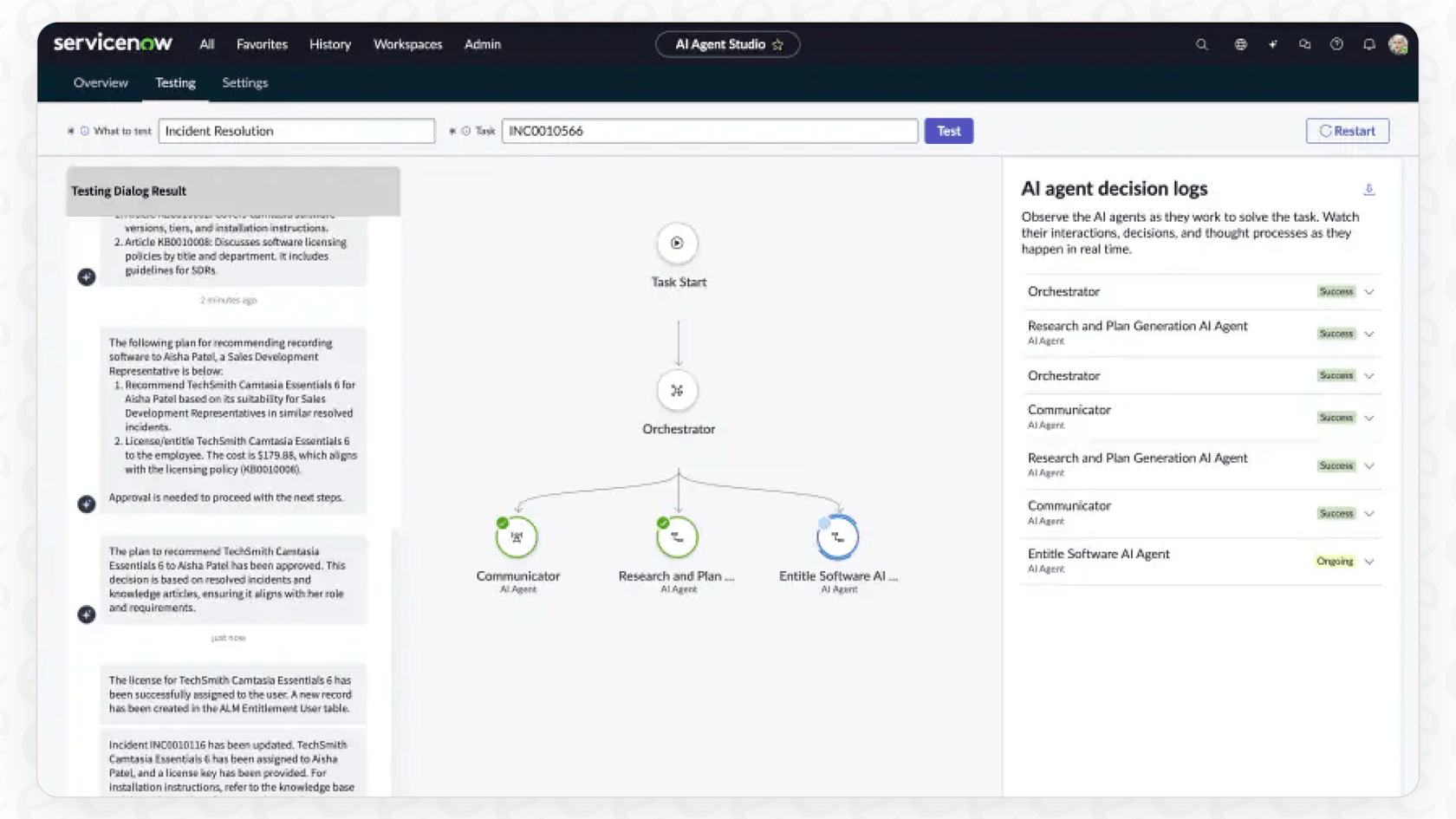This screenshot has width=1456, height=819.
Task: Open your user avatar menu
Action: pyautogui.click(x=1400, y=44)
